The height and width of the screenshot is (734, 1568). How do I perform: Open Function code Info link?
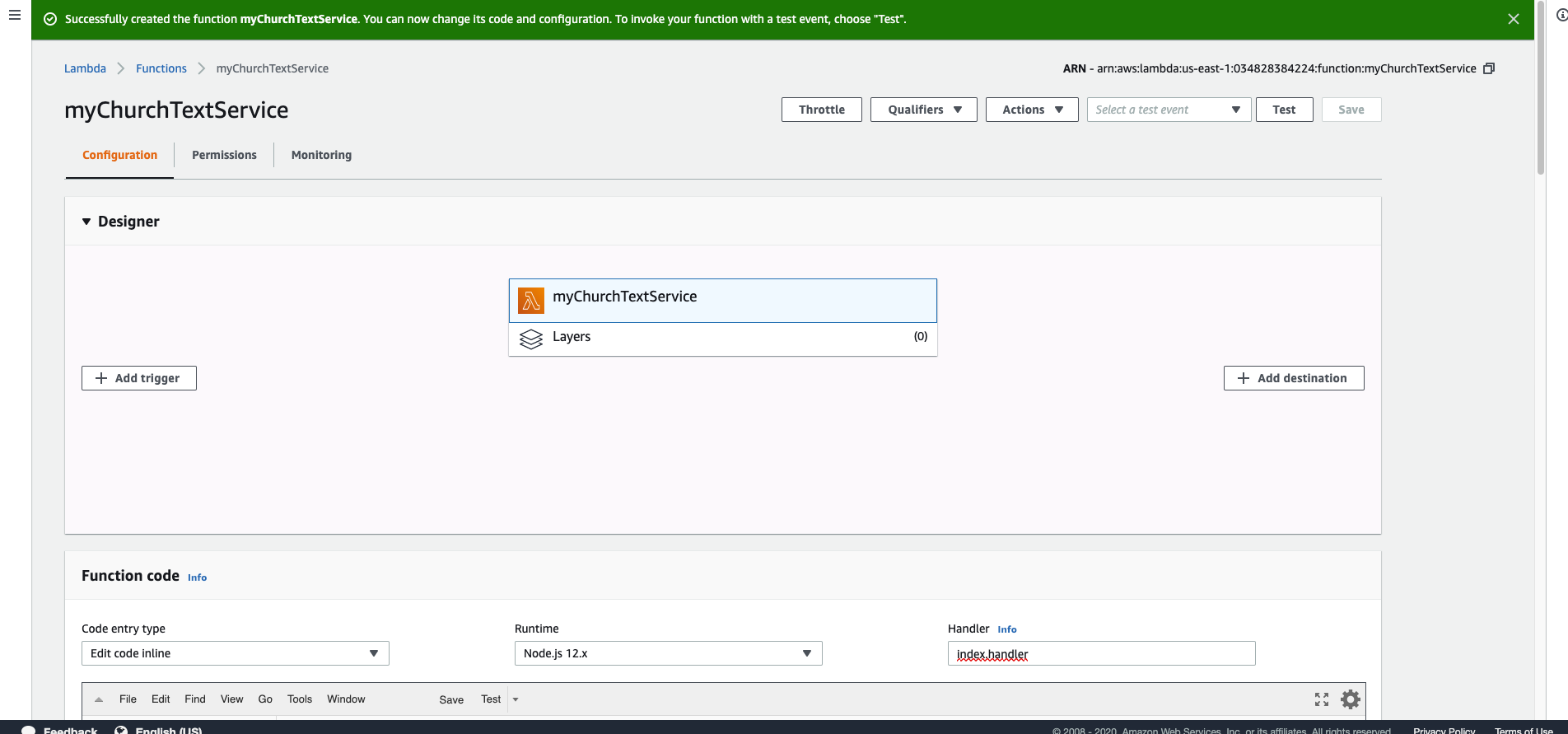pyautogui.click(x=197, y=577)
